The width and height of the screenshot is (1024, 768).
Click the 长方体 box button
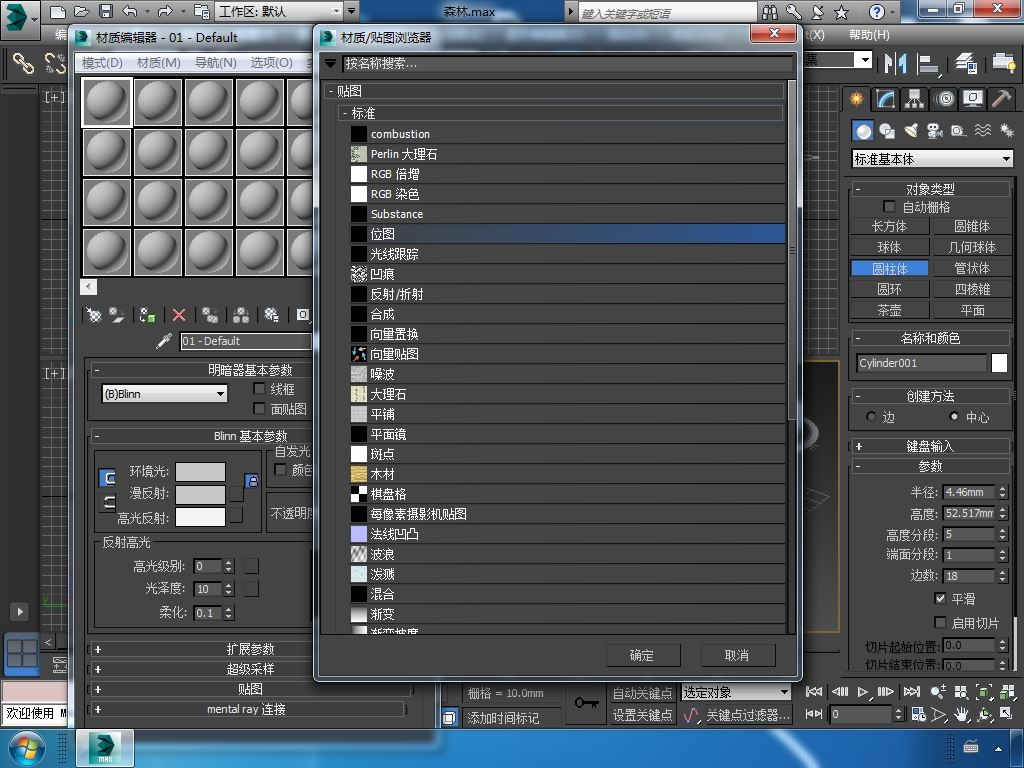coord(889,226)
